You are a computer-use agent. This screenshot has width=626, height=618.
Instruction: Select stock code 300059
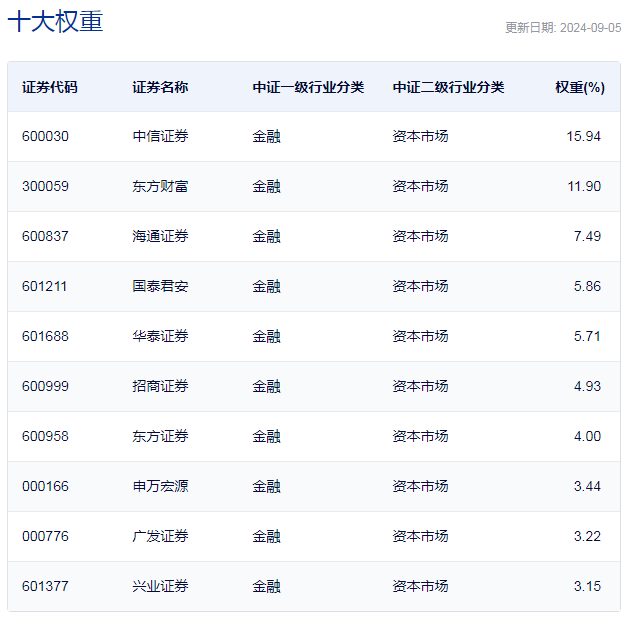[x=45, y=186]
